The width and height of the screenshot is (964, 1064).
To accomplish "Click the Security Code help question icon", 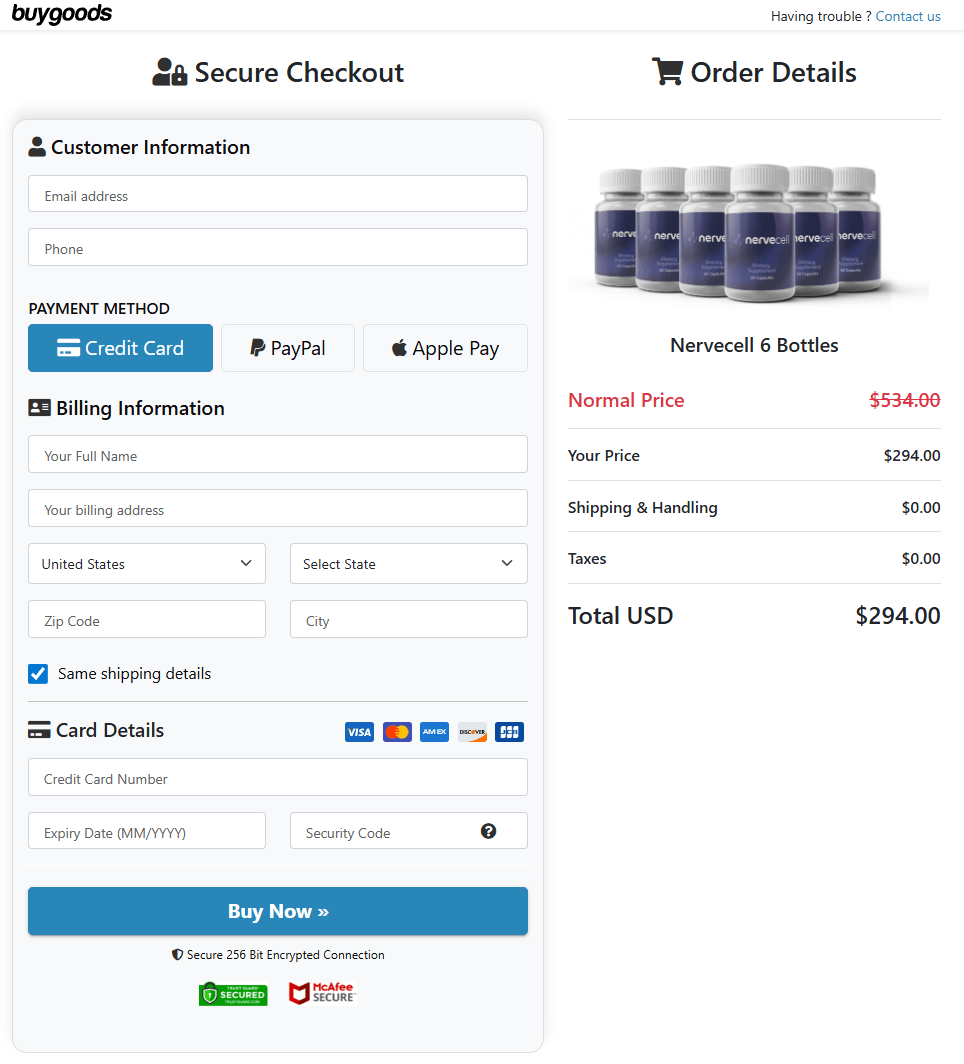I will tap(488, 831).
